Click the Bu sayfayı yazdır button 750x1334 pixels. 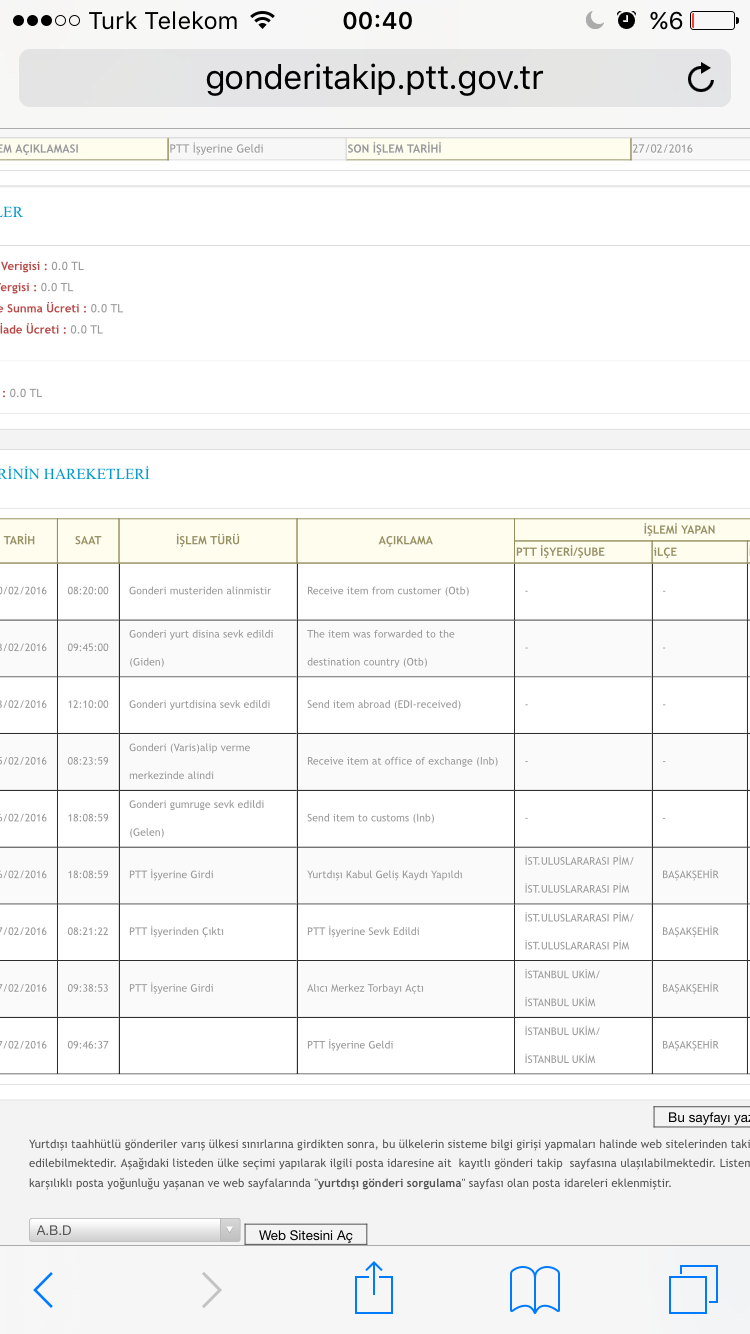pyautogui.click(x=702, y=1117)
